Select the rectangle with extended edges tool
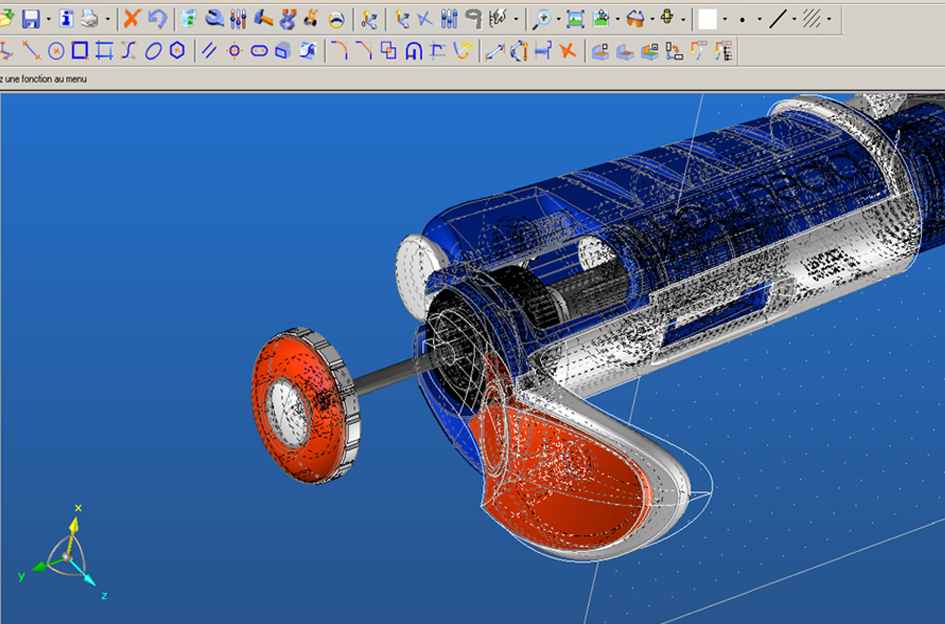The height and width of the screenshot is (624, 945). pyautogui.click(x=104, y=51)
